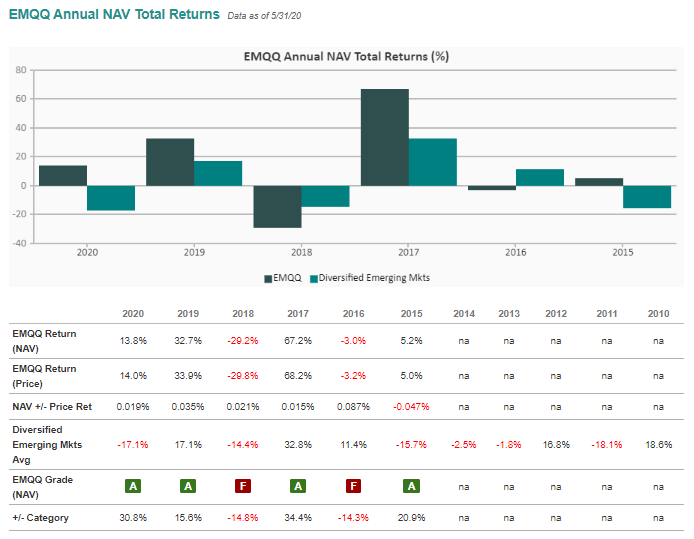Click the -29.8% price return cell

point(243,376)
